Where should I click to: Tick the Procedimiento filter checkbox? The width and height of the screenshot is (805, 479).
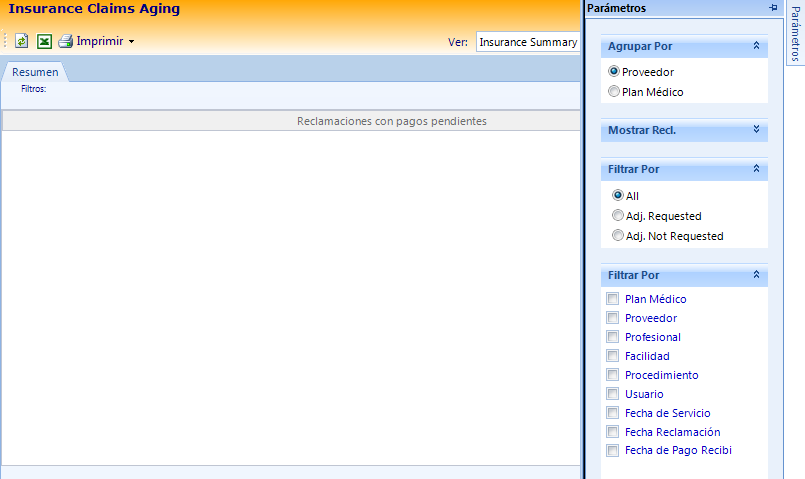tap(613, 375)
